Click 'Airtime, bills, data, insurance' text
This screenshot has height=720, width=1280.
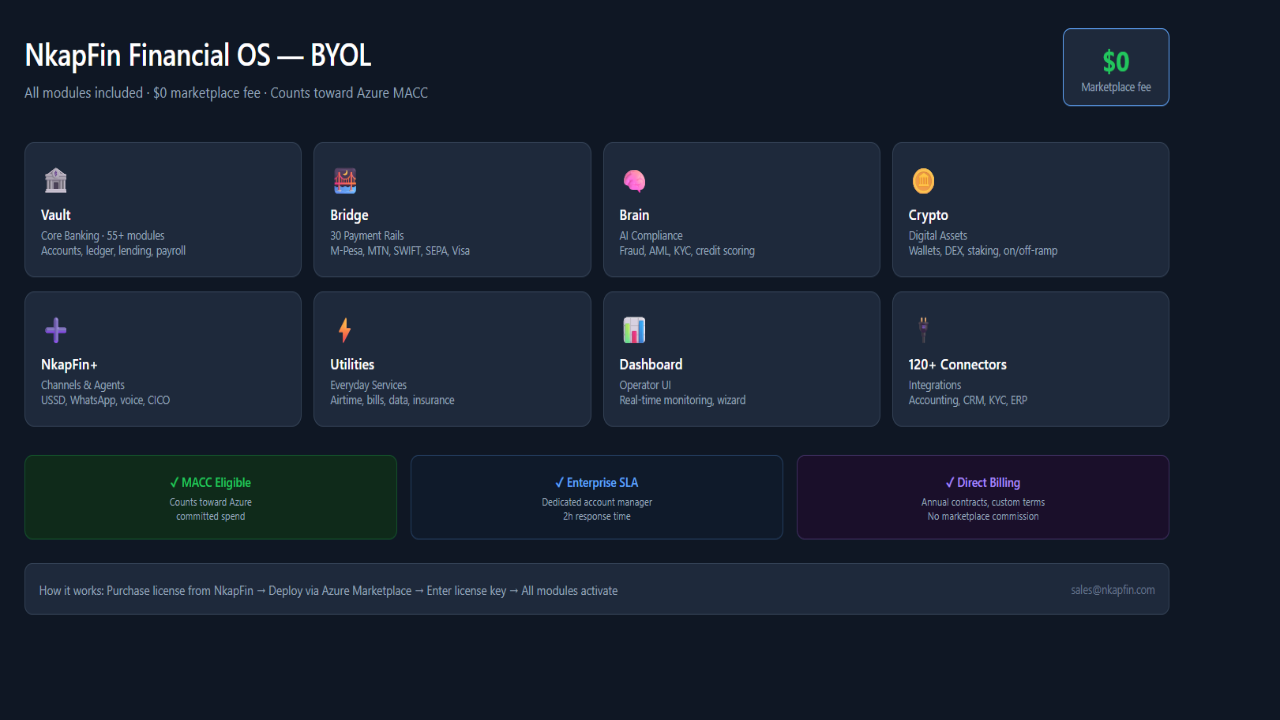[392, 400]
